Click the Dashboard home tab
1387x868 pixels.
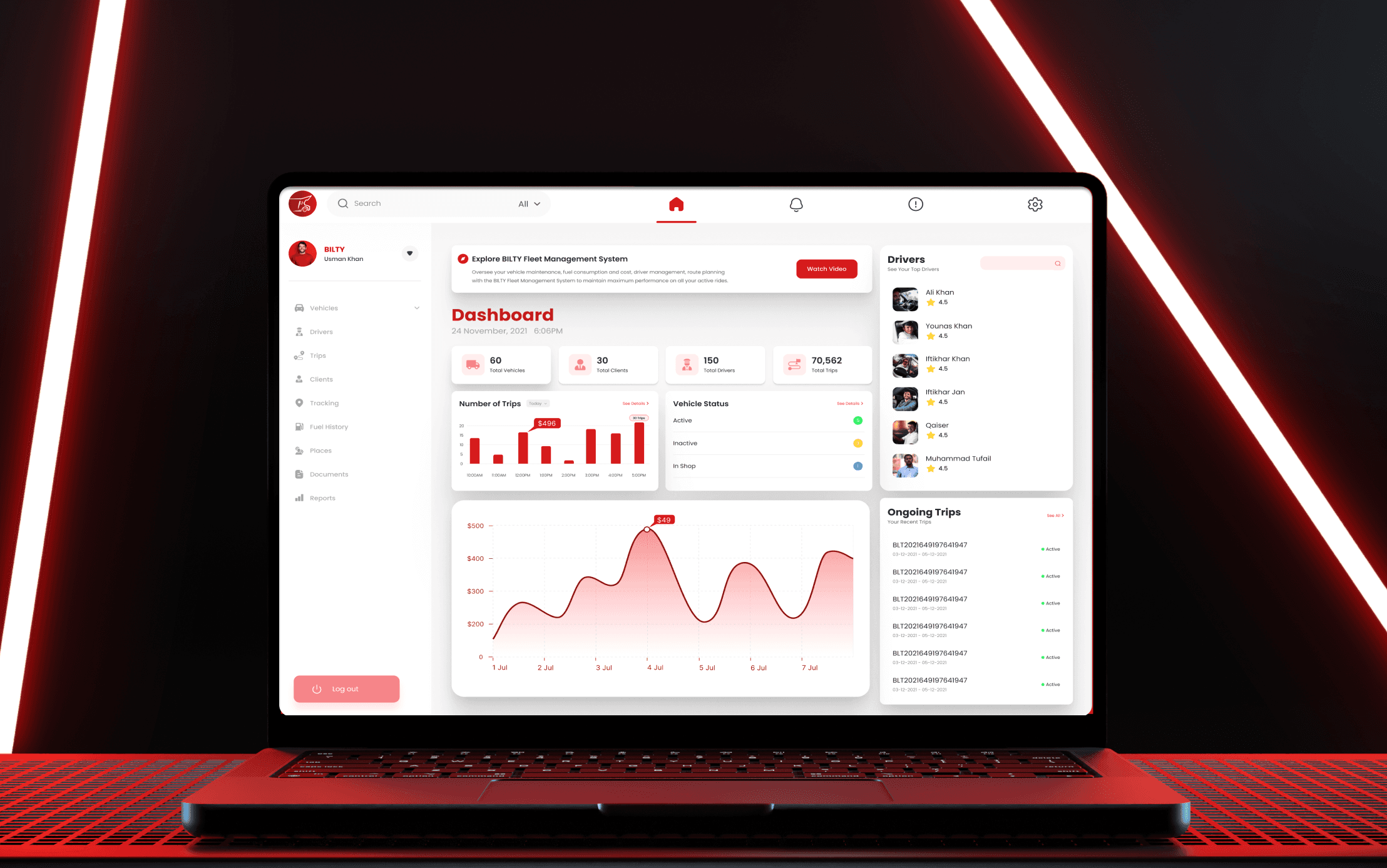pos(676,204)
